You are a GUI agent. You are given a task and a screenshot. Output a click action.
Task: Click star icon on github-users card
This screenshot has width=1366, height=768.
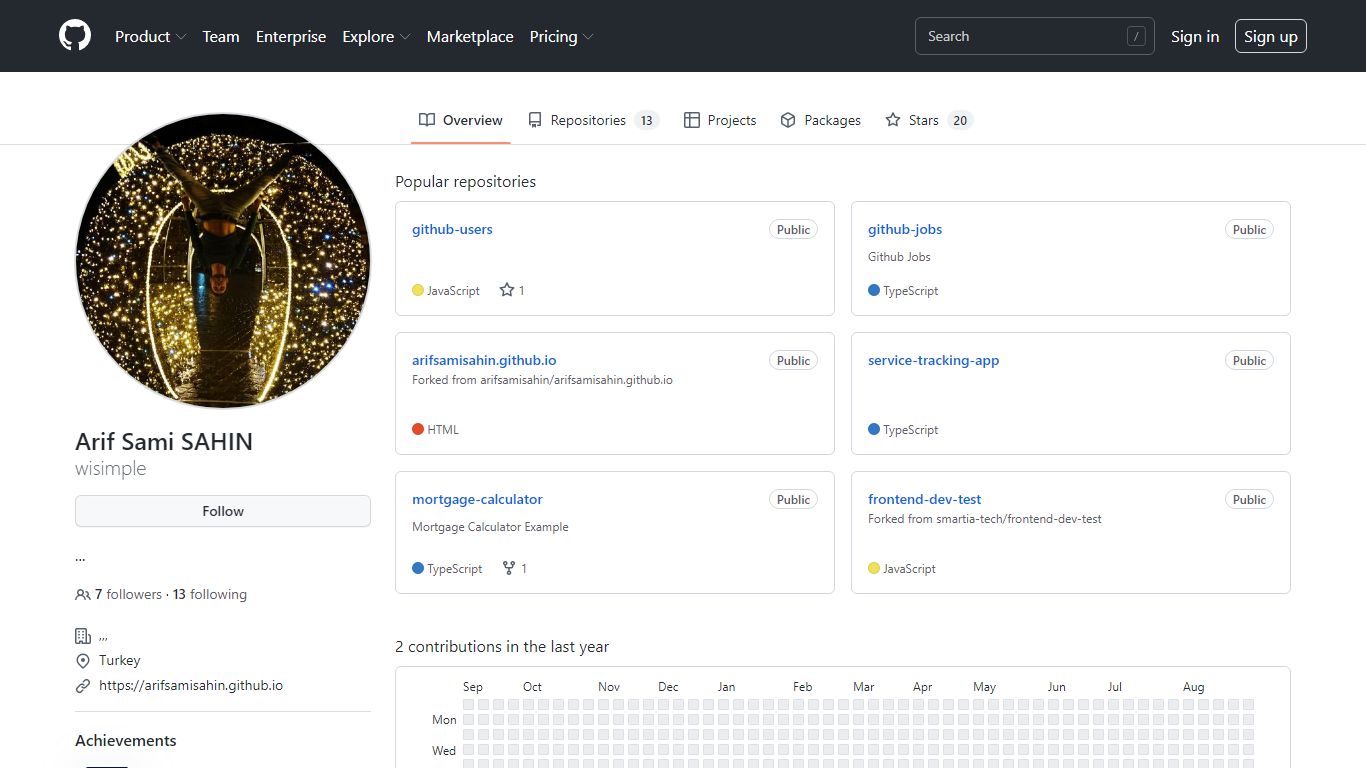click(507, 290)
